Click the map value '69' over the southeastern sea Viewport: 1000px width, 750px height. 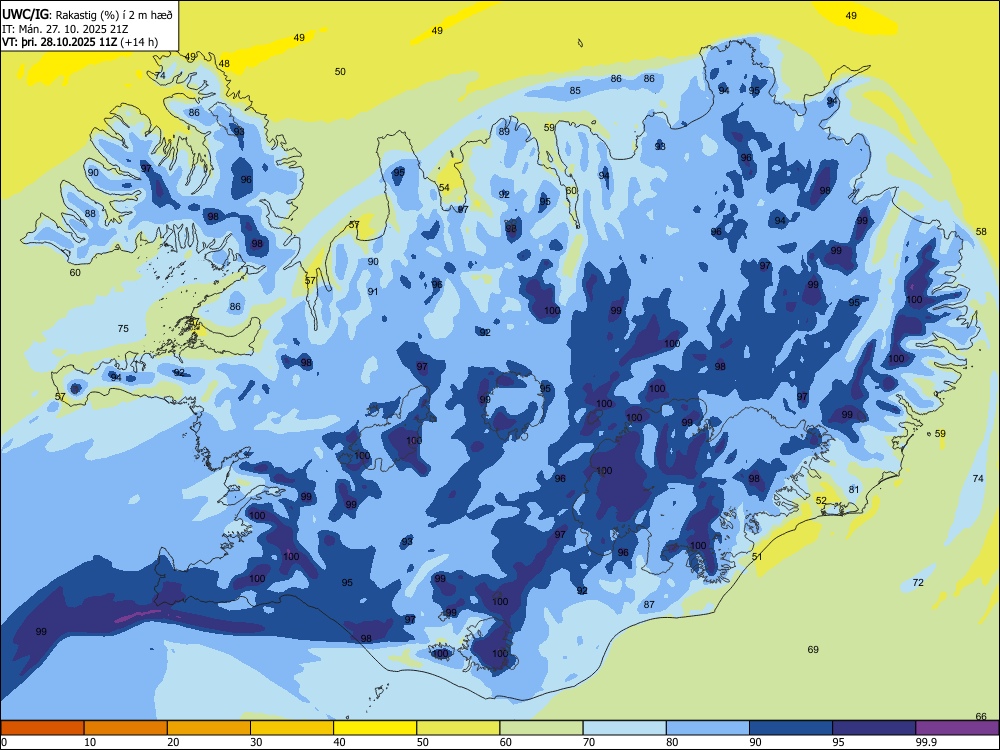point(813,649)
